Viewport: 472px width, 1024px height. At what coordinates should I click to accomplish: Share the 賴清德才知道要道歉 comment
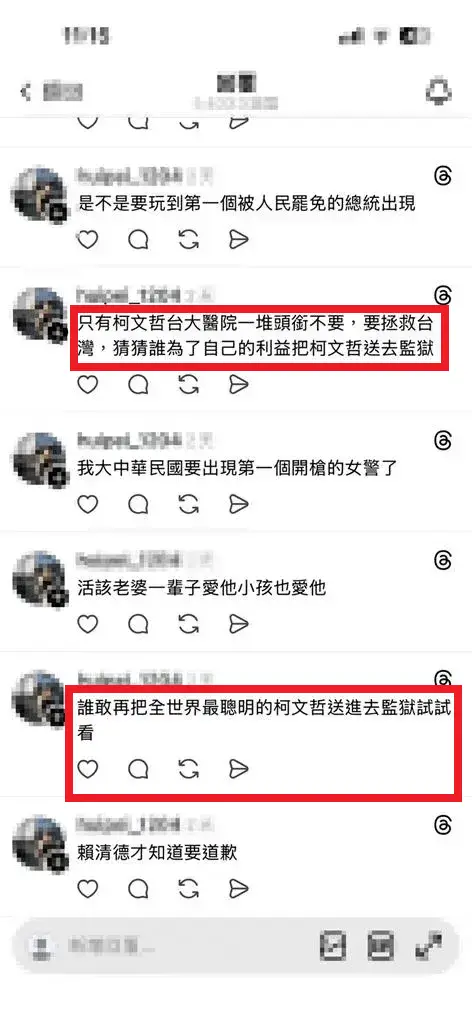click(x=239, y=888)
